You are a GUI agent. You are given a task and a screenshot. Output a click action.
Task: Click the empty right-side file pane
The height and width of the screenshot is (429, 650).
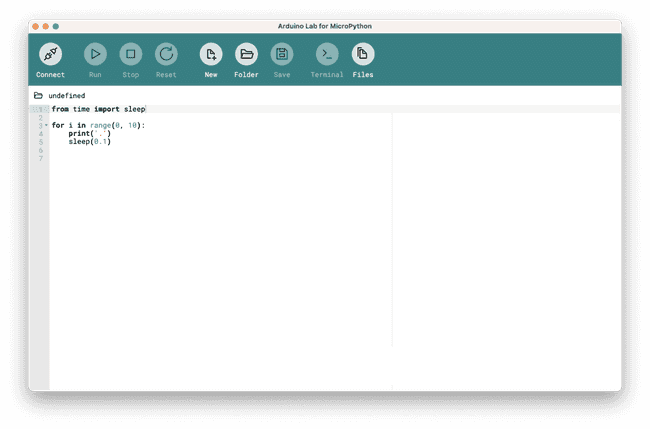pyautogui.click(x=505, y=230)
